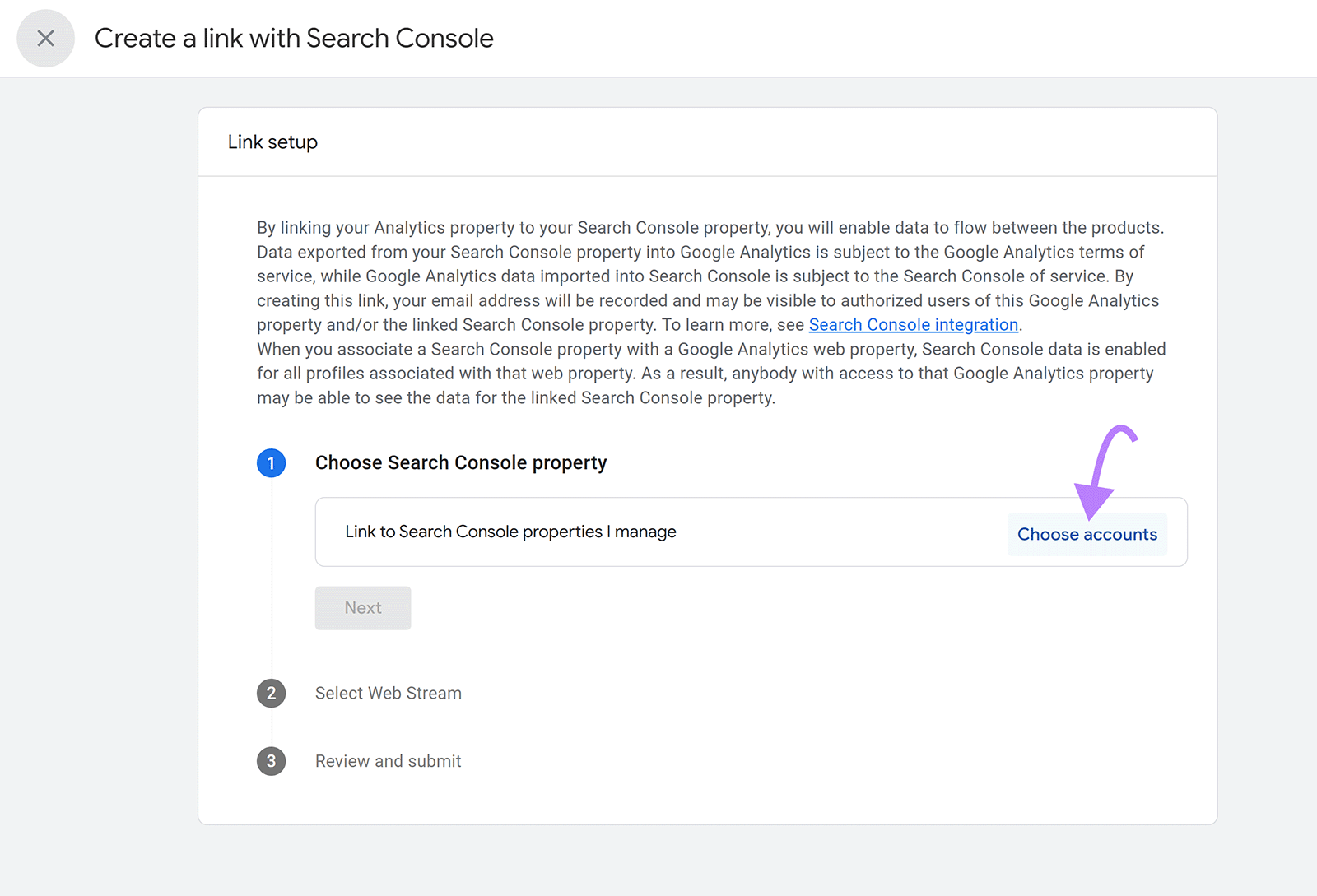Image resolution: width=1317 pixels, height=896 pixels.
Task: Select the row Link to Search Console properties I manage
Action: click(x=510, y=532)
